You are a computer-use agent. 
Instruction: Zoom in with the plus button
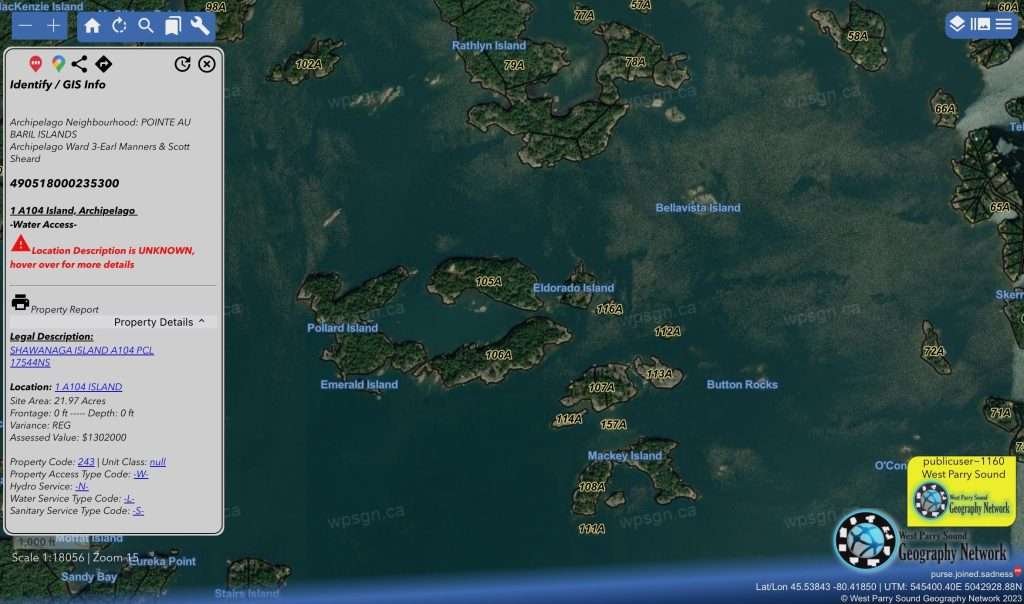click(x=54, y=26)
